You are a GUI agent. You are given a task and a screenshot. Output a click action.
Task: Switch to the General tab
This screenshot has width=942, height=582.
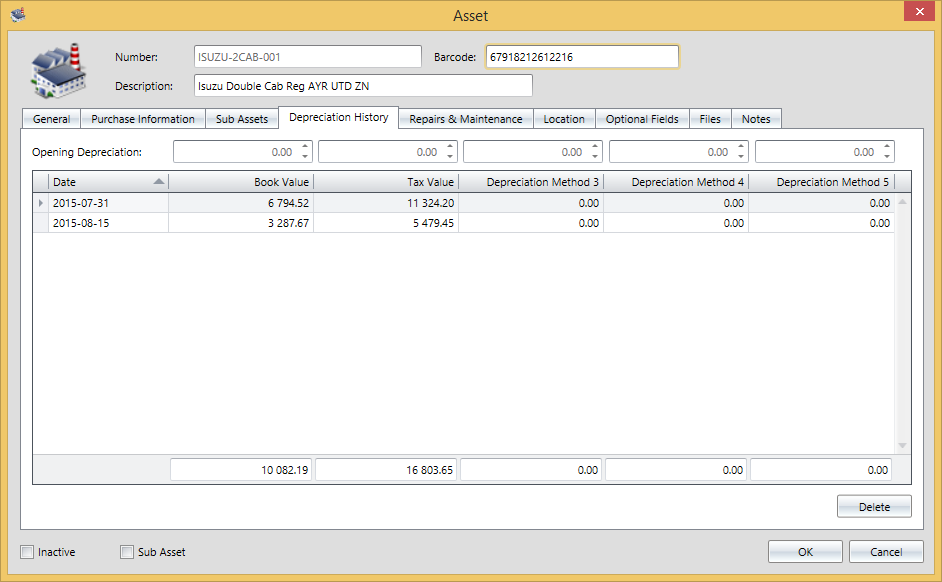[x=51, y=119]
